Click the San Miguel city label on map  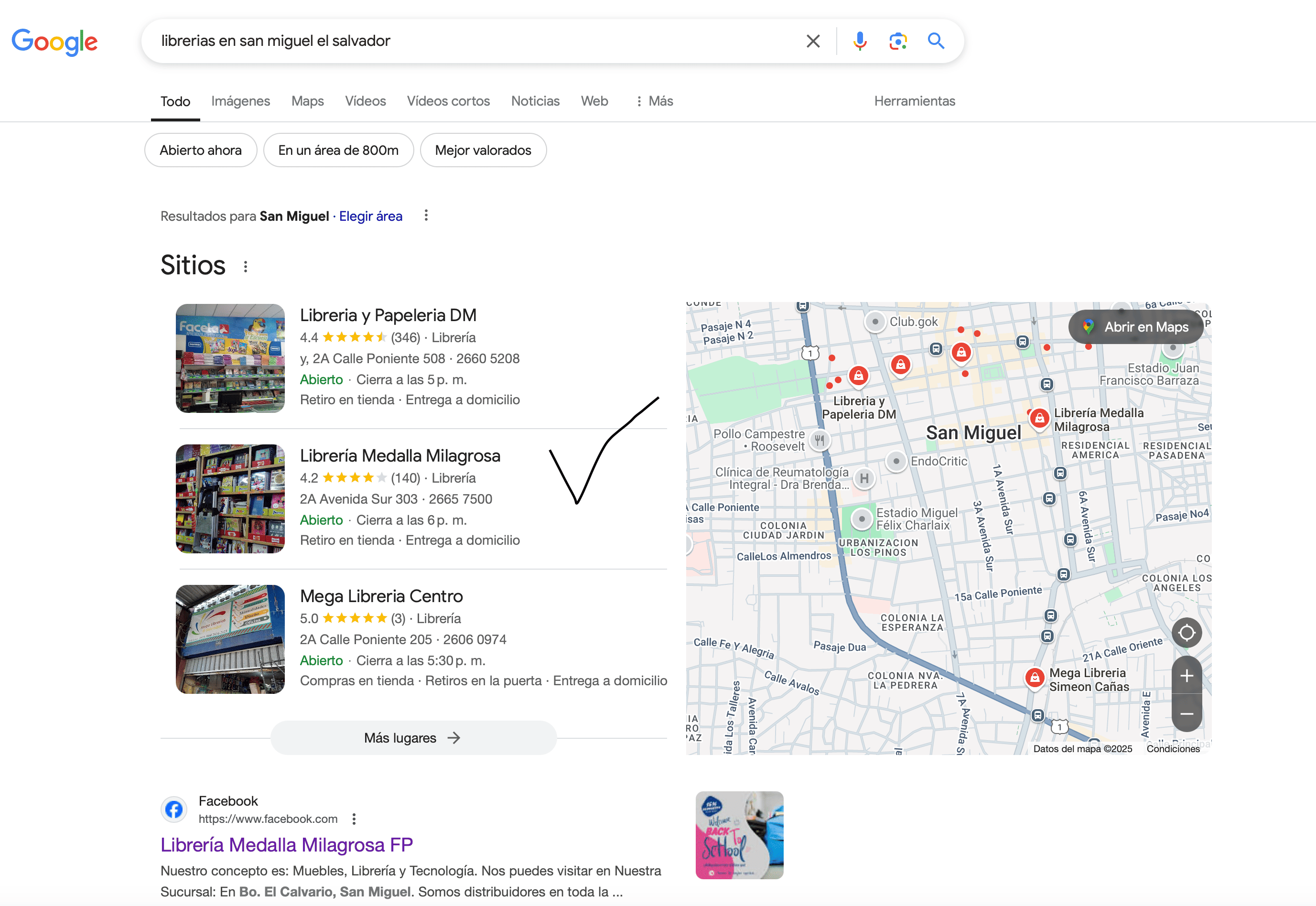(x=973, y=432)
